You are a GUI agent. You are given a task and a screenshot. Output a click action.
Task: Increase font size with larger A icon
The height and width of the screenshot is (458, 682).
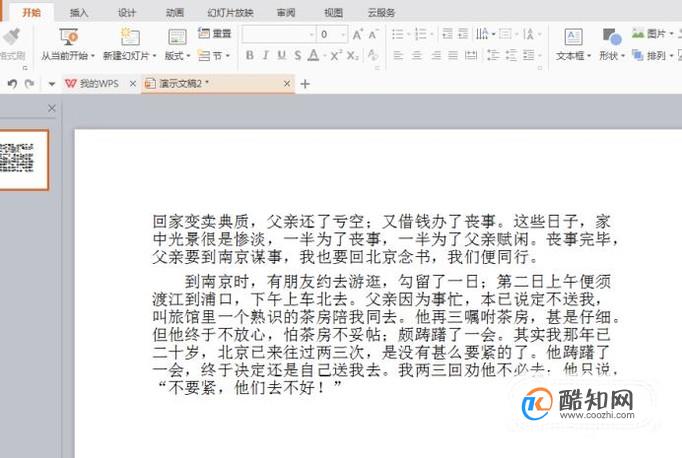point(358,34)
